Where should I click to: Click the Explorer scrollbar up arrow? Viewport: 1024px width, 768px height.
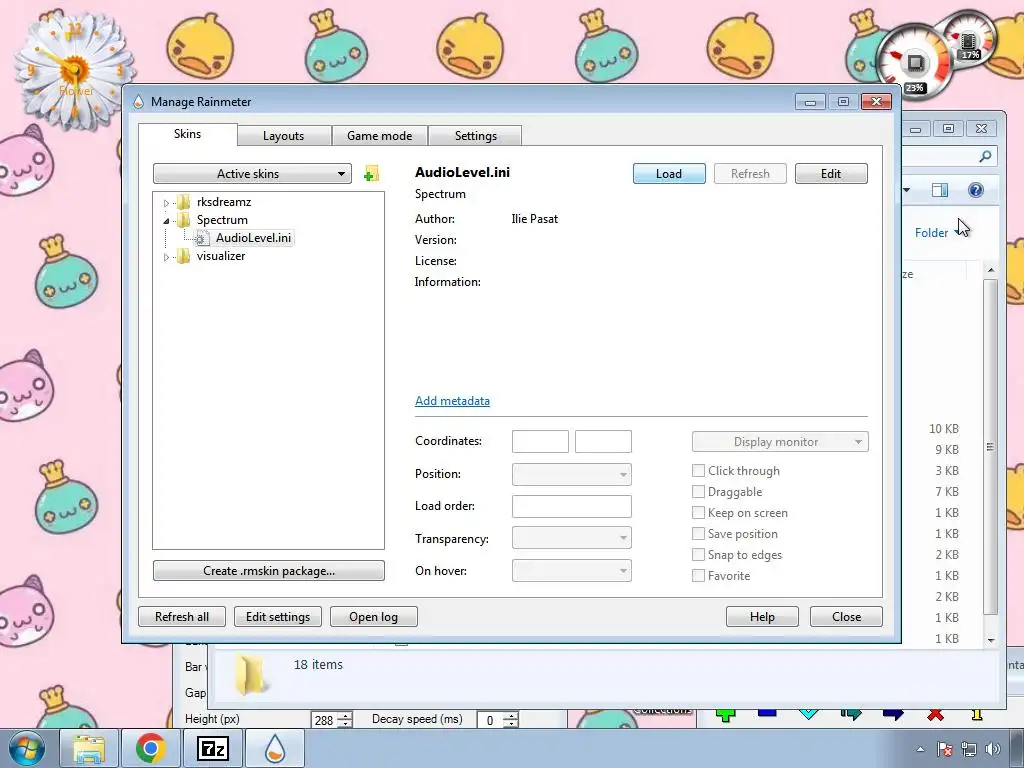pyautogui.click(x=991, y=270)
